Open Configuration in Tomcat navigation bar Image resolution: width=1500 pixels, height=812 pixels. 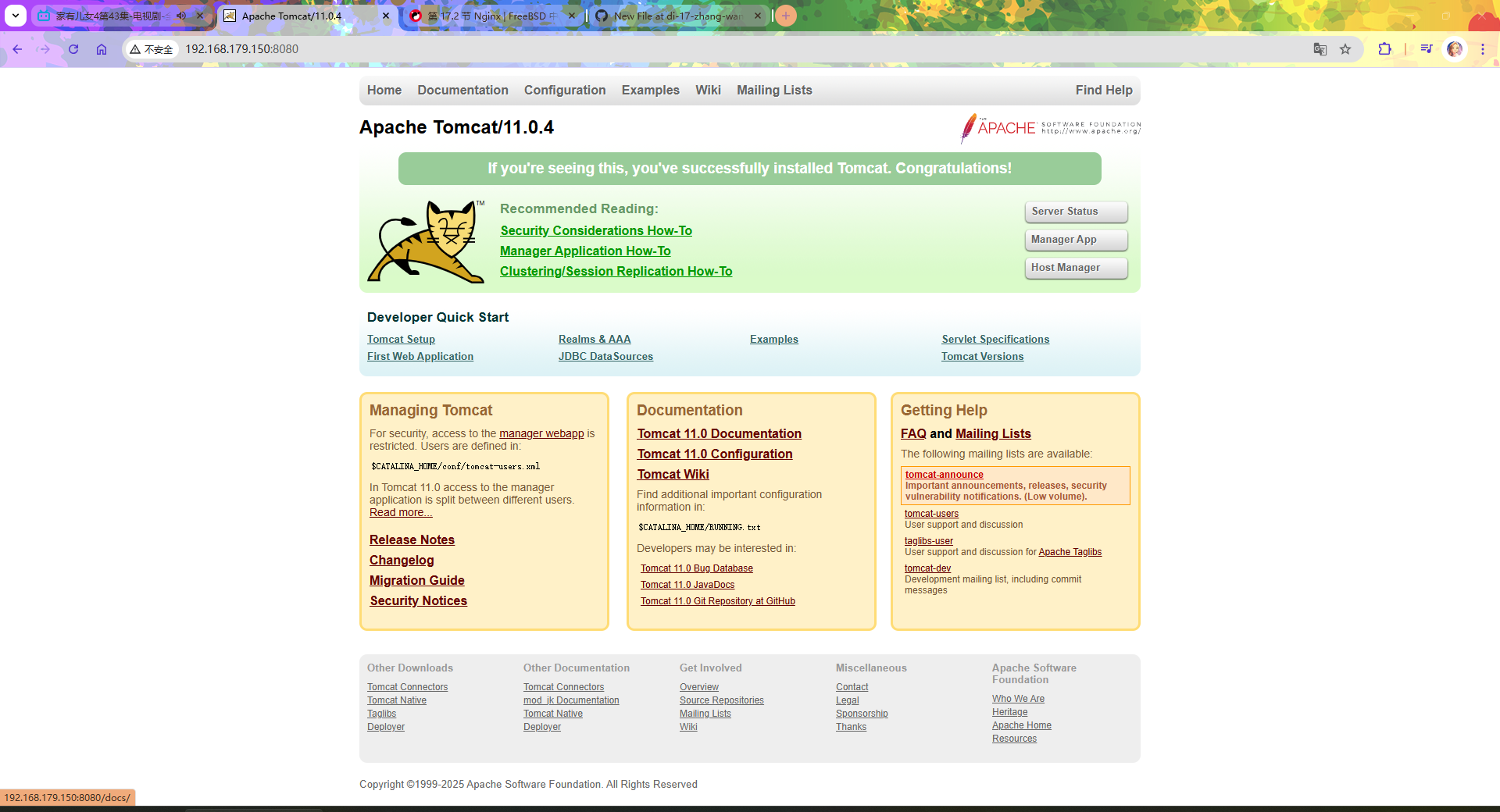tap(565, 91)
